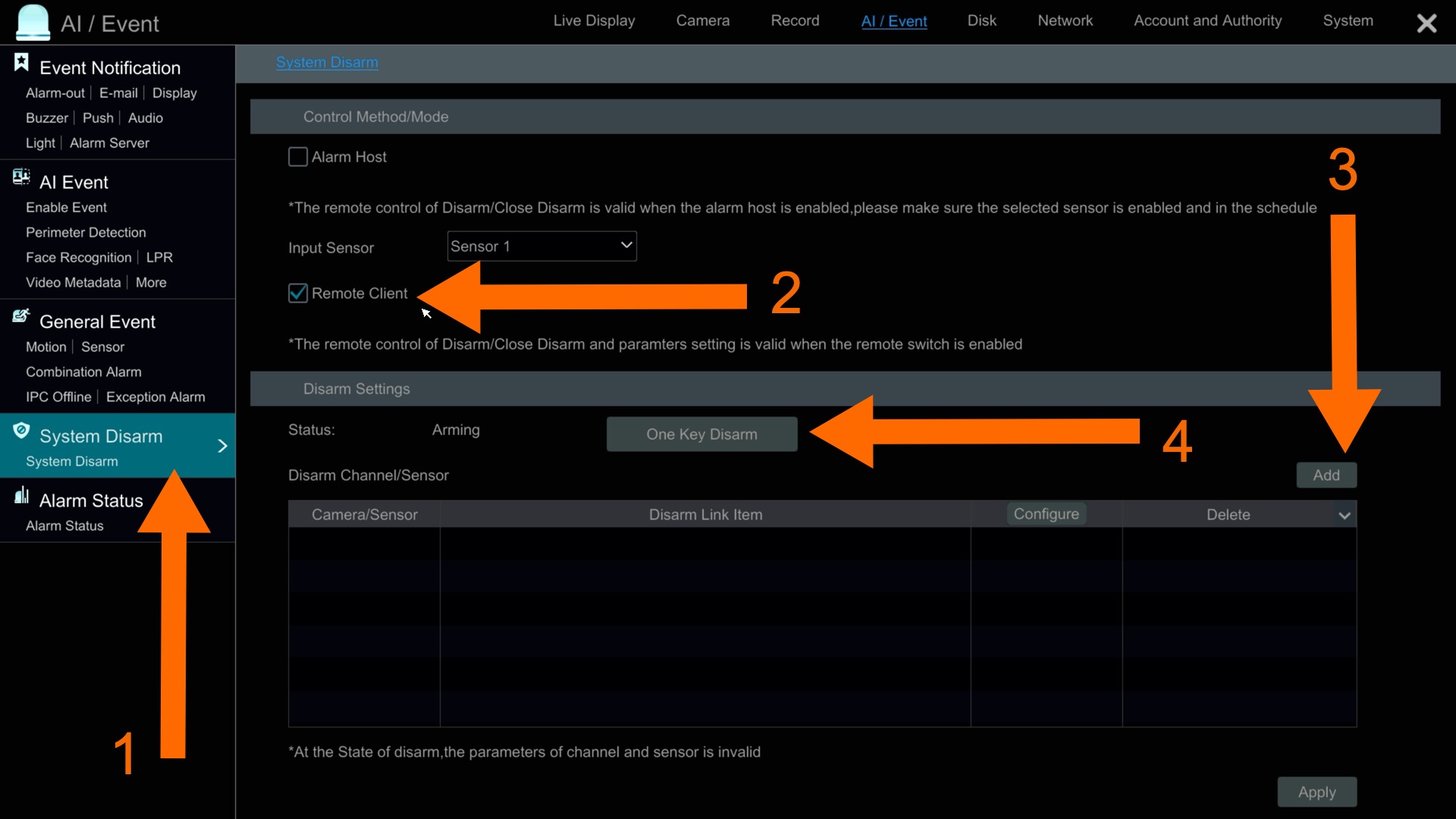Screen dimensions: 1456x819
Task: Close the settings window with X
Action: [x=1426, y=23]
